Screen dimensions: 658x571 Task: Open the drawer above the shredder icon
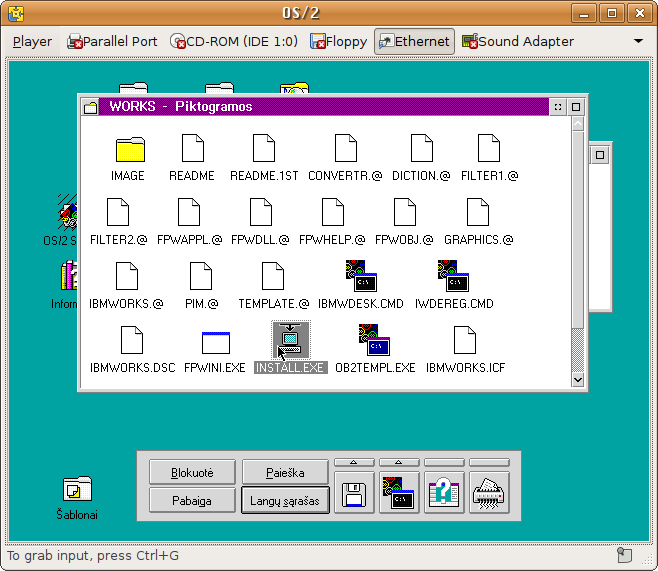click(489, 462)
